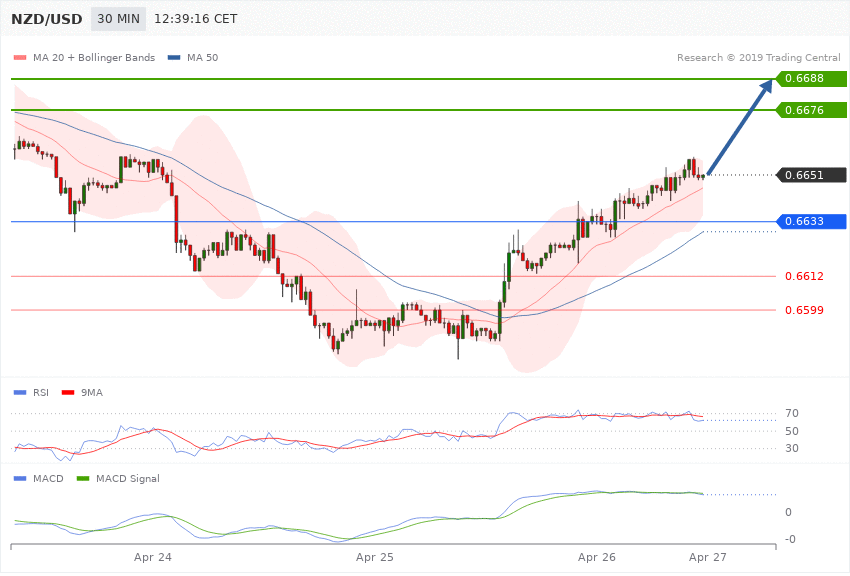Click the NZD/USD pair title
This screenshot has width=850, height=576.
(47, 19)
